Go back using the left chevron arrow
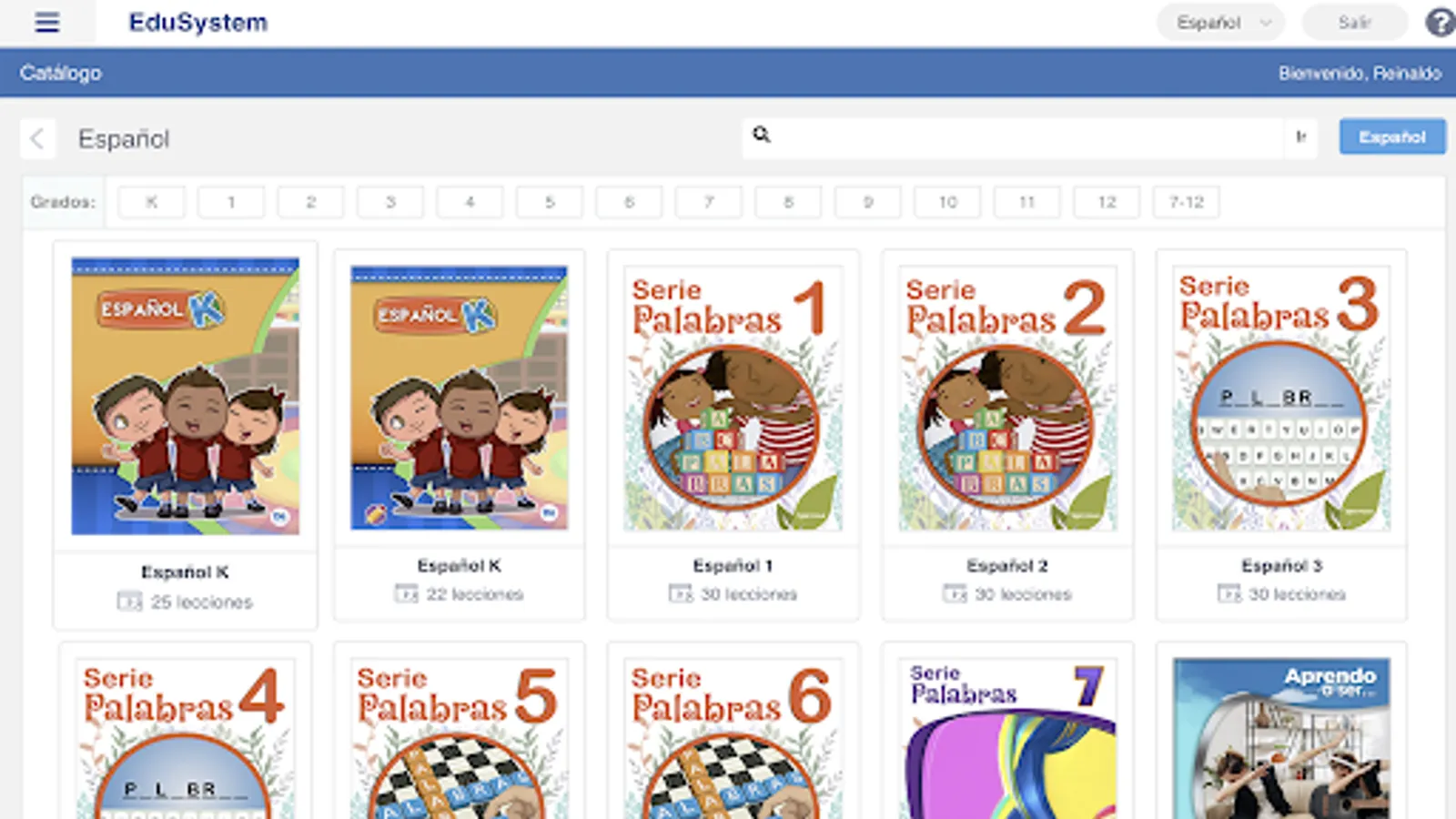 pos(38,139)
